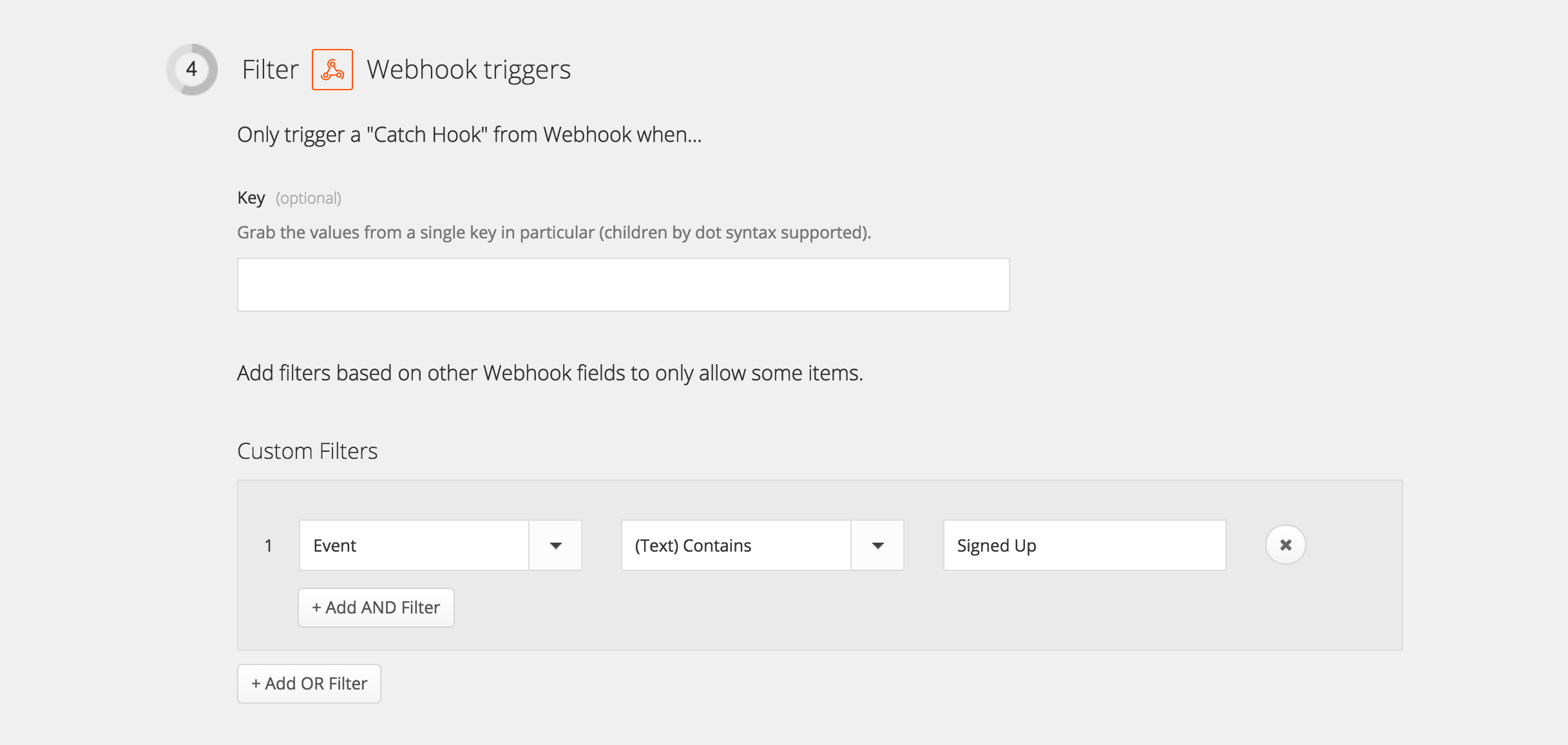Click into the Signed Up value field
Viewport: 1568px width, 745px height.
pos(1085,545)
